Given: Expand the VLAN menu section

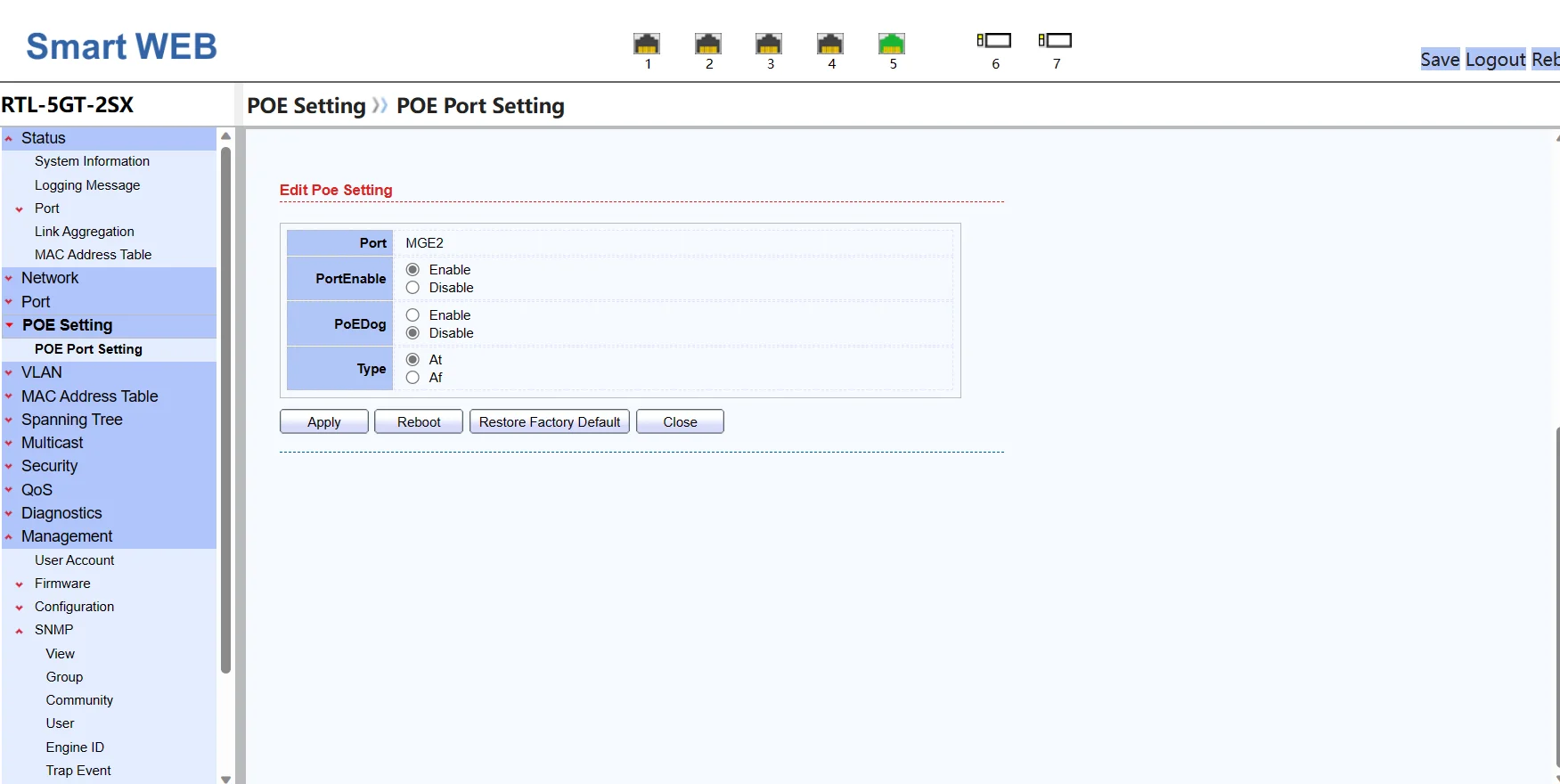Looking at the screenshot, I should [42, 372].
